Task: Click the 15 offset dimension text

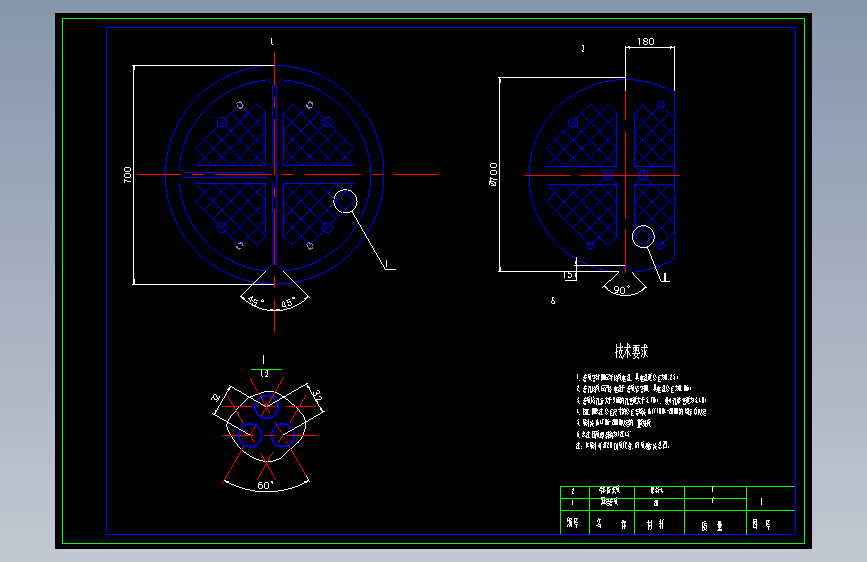Action: pos(568,275)
